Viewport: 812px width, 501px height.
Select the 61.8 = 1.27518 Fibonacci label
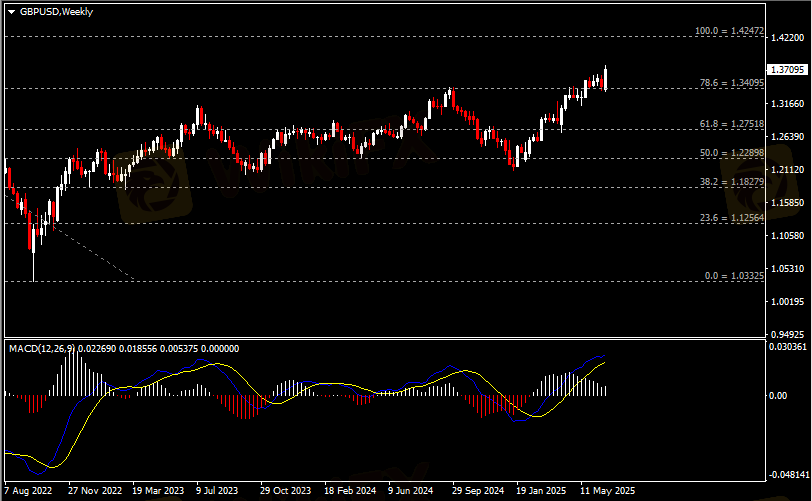[x=732, y=124]
